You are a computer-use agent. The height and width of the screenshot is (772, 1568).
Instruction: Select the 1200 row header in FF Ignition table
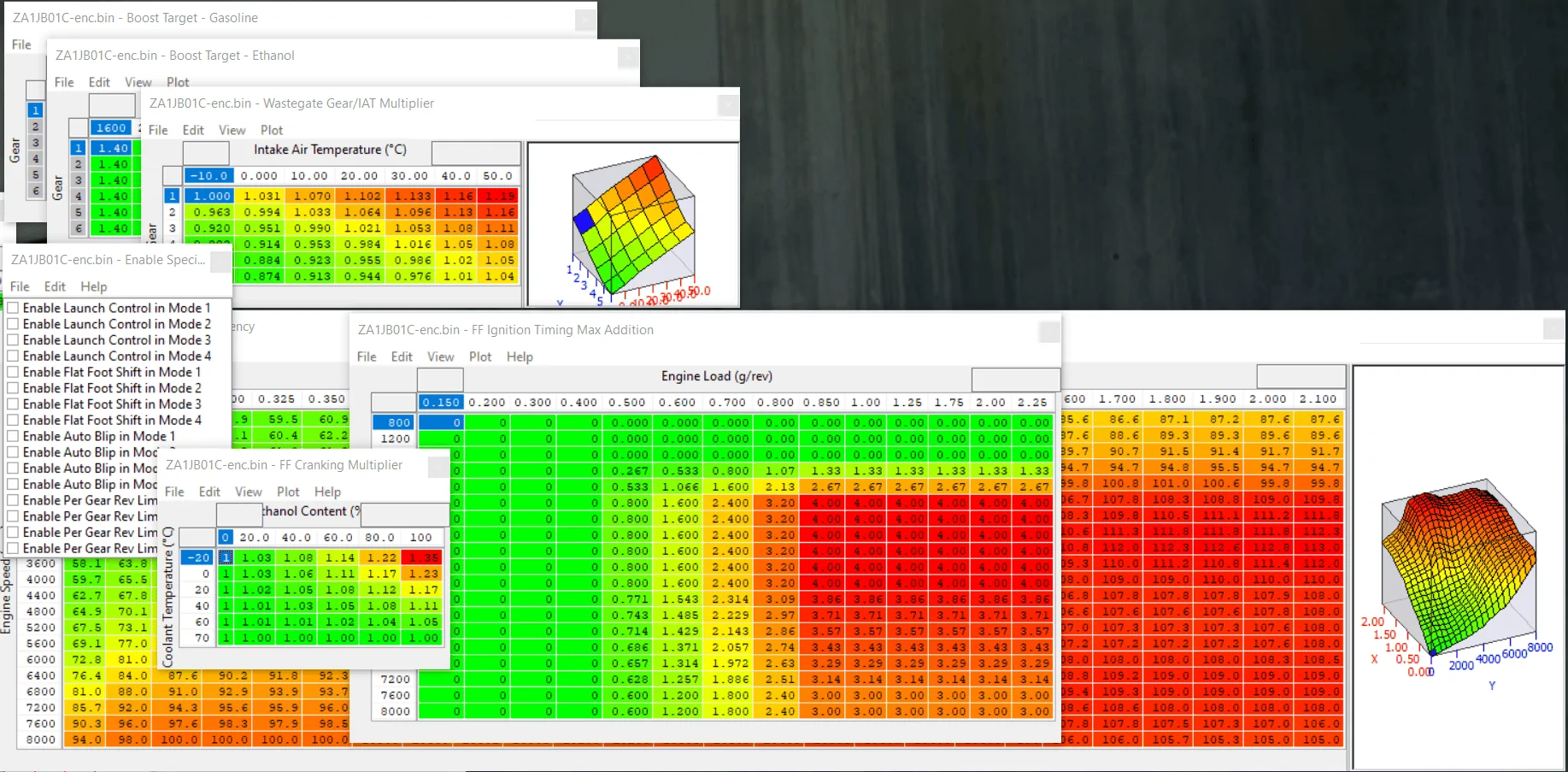(x=395, y=439)
